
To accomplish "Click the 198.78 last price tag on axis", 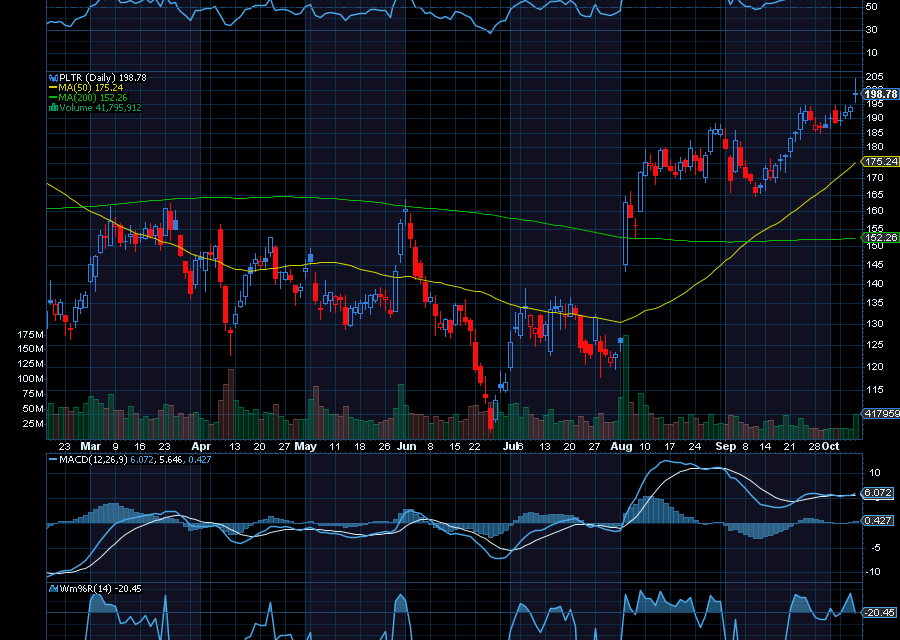I will coord(880,94).
